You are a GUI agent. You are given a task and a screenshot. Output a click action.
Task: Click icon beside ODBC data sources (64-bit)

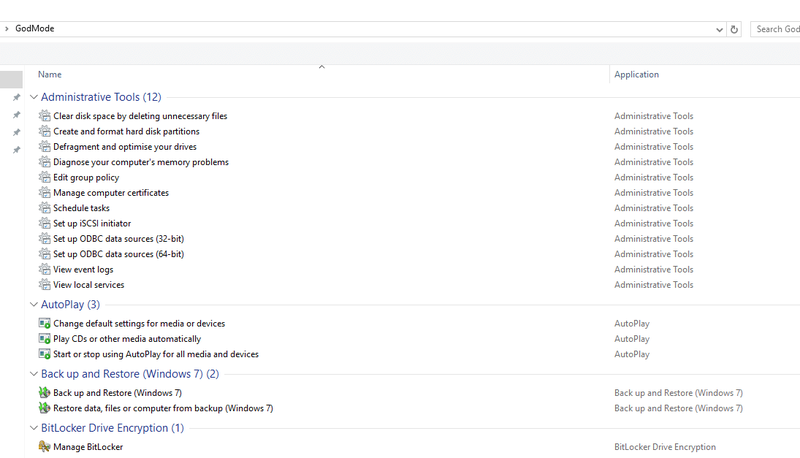point(45,253)
